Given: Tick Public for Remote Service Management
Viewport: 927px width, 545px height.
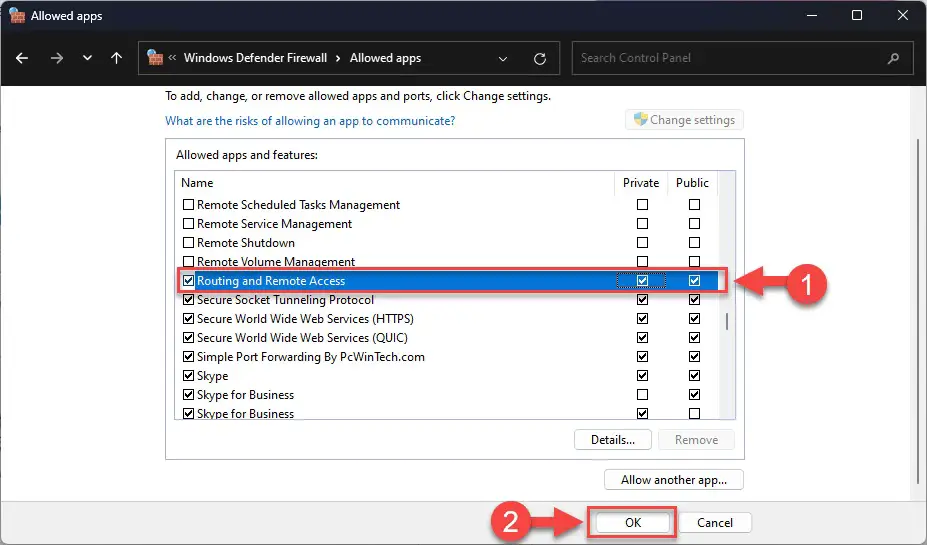Looking at the screenshot, I should click(694, 223).
